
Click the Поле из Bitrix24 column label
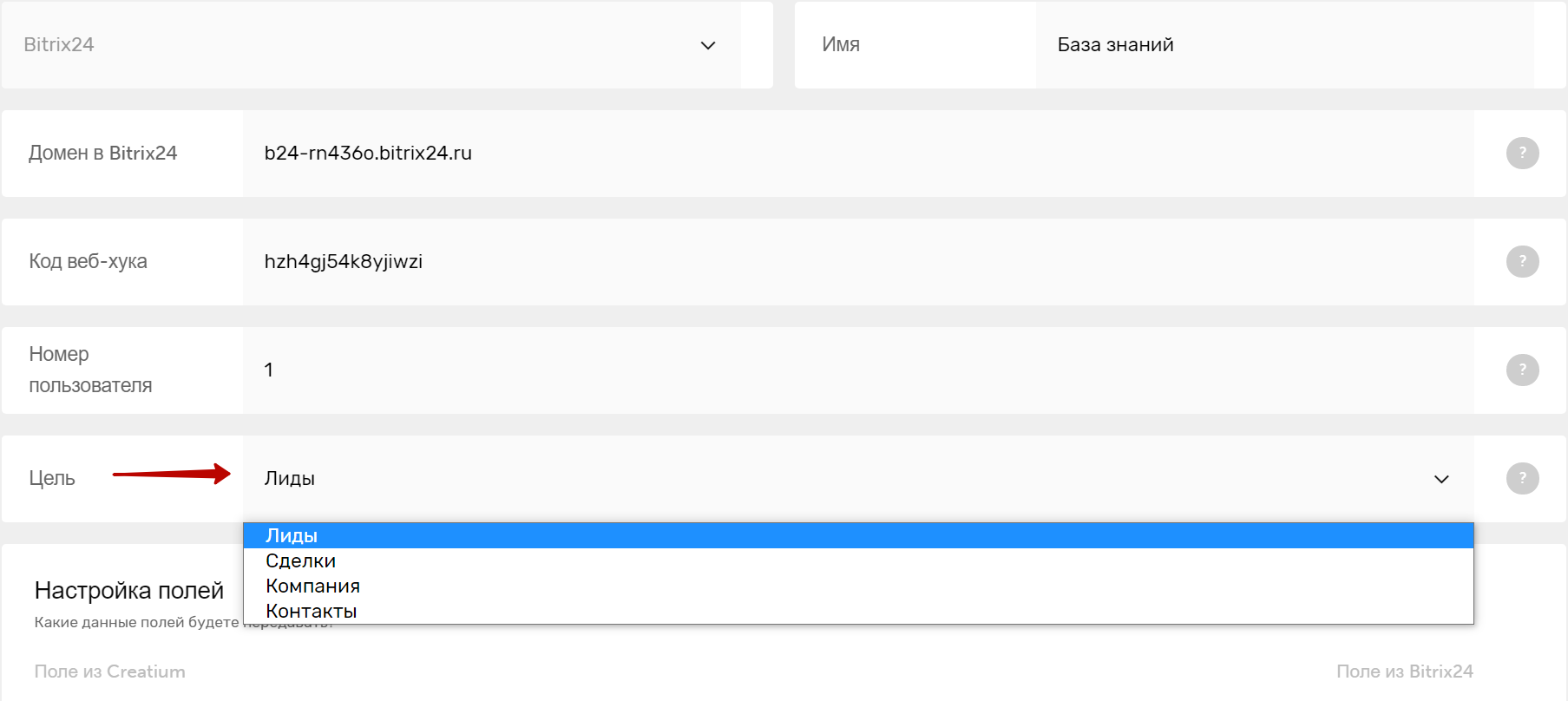pos(1405,672)
